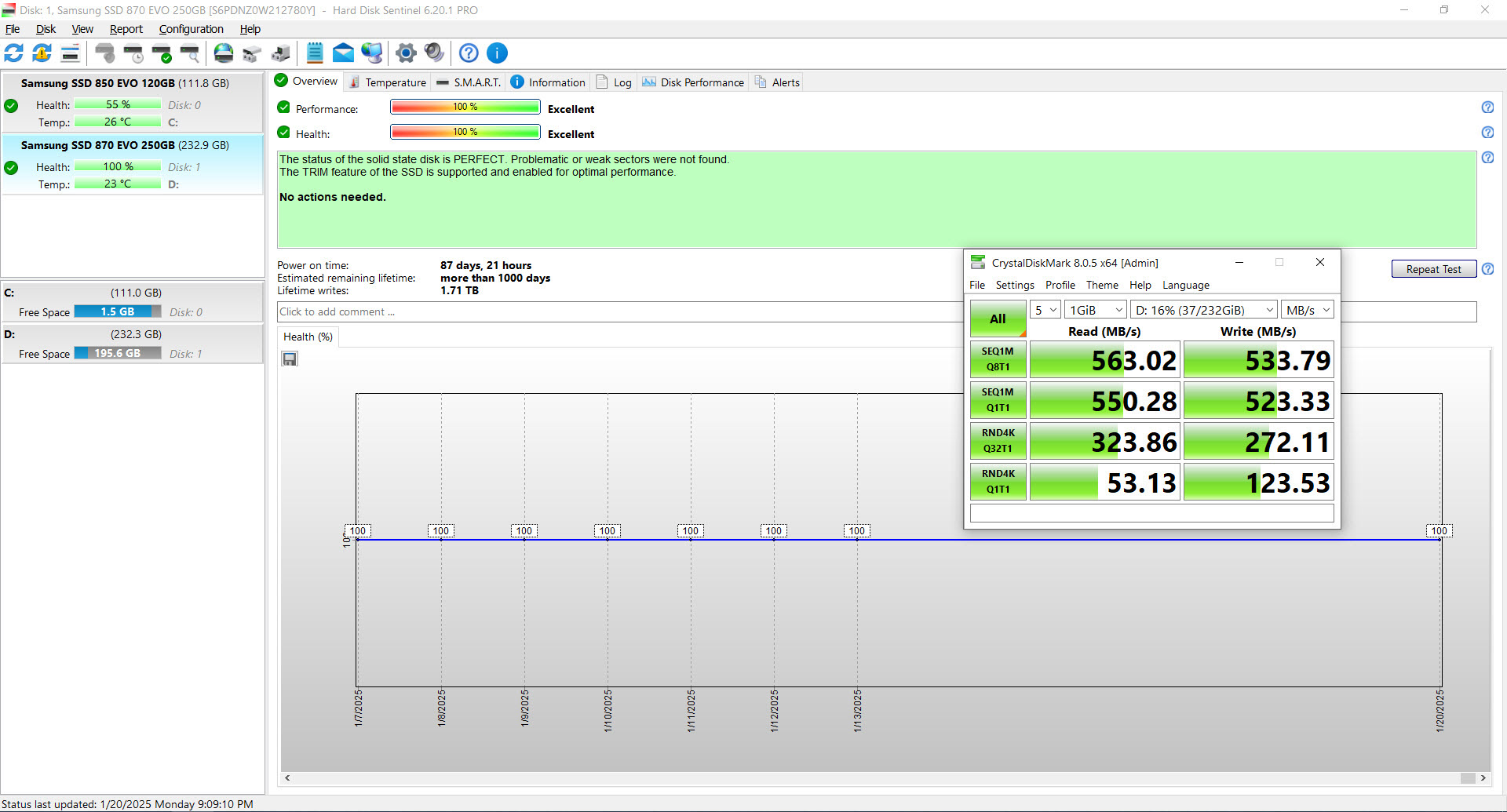
Task: Open the Configuration menu
Action: click(191, 29)
